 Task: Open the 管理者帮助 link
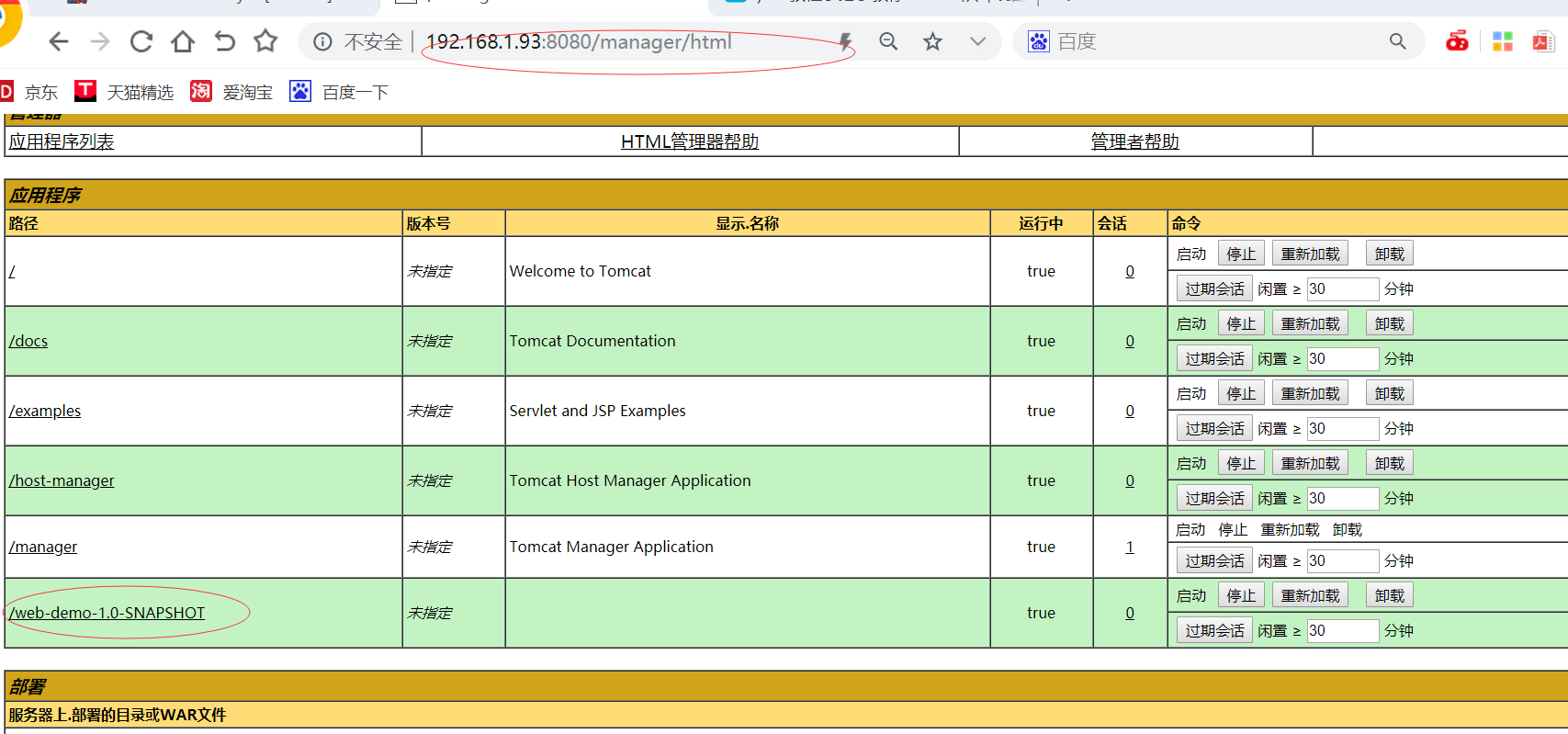1134,141
